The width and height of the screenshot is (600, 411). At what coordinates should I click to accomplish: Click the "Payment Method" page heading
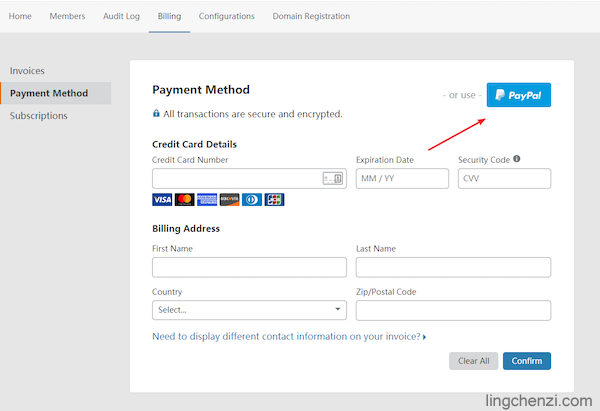(201, 90)
